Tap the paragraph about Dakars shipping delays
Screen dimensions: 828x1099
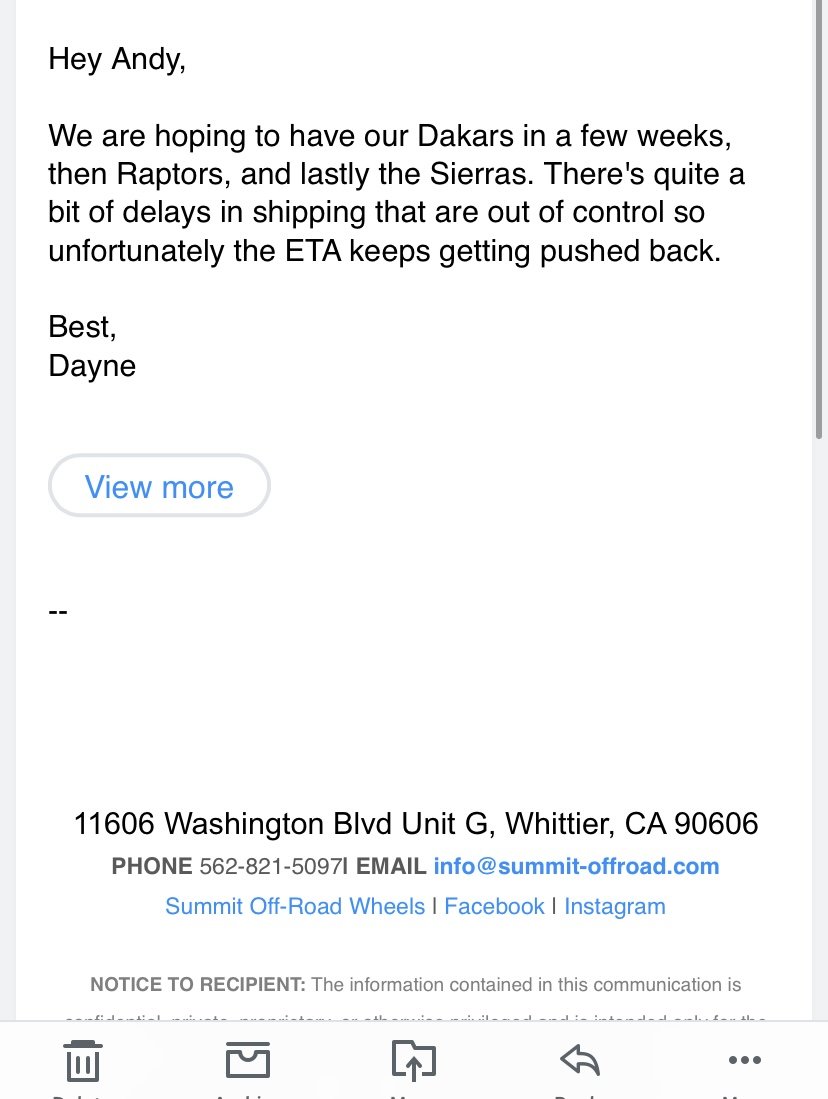tap(396, 193)
